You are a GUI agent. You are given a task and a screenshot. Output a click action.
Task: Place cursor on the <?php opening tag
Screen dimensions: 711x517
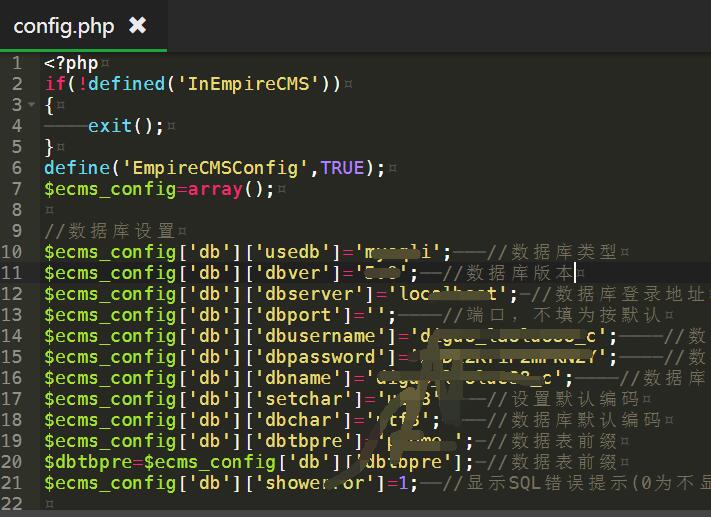(71, 63)
